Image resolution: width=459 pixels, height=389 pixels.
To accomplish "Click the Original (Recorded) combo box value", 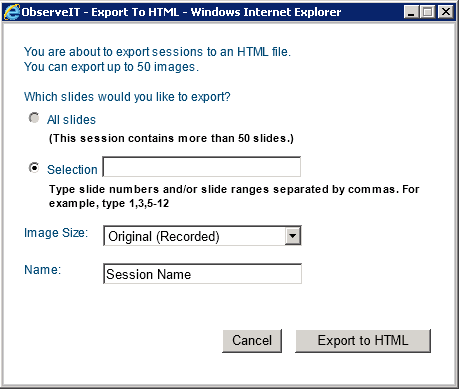I will [x=194, y=236].
